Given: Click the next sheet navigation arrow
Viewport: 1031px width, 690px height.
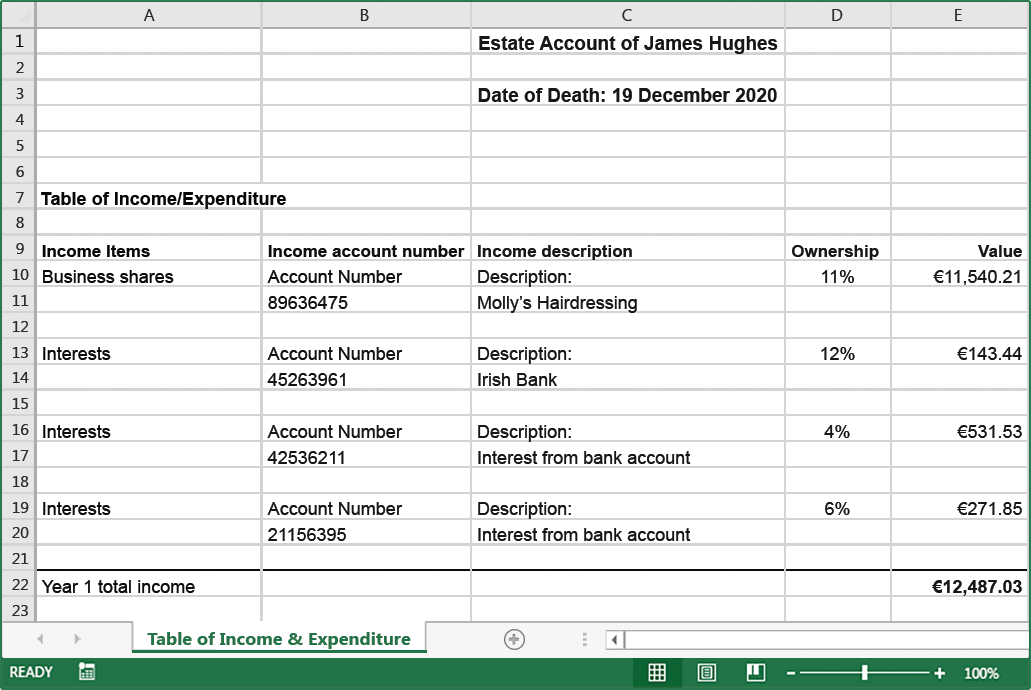Looking at the screenshot, I should click(x=78, y=638).
